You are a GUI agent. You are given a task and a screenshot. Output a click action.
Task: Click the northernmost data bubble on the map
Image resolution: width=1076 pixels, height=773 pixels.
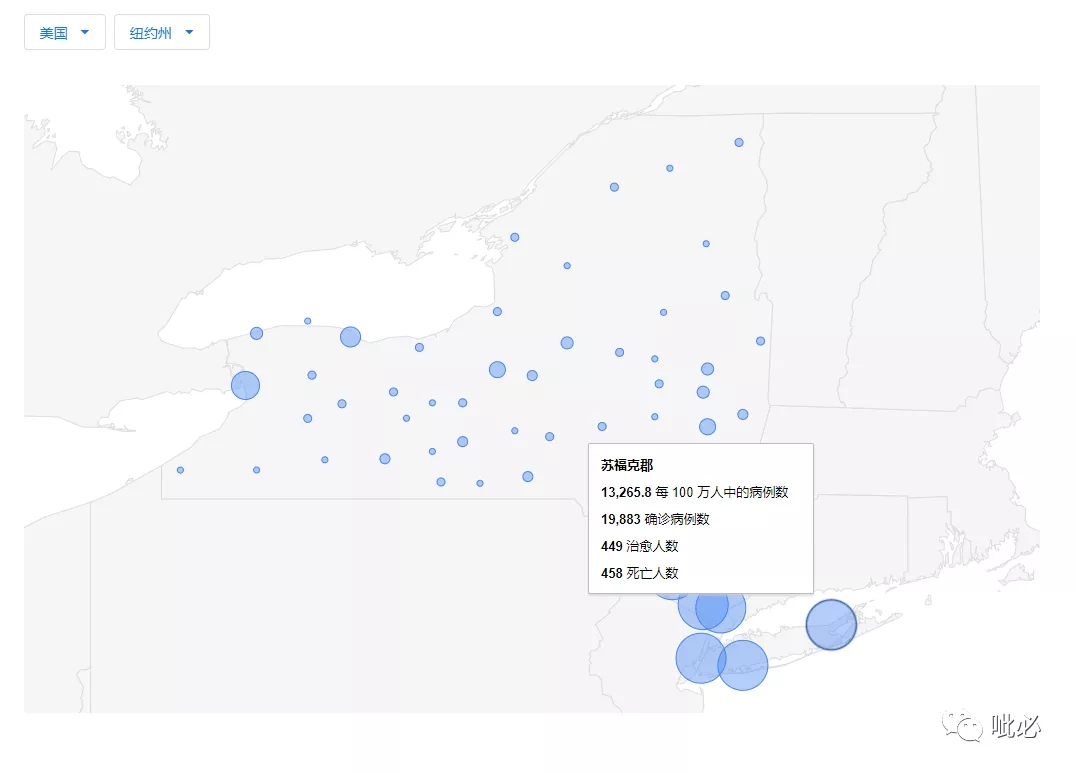click(x=739, y=143)
